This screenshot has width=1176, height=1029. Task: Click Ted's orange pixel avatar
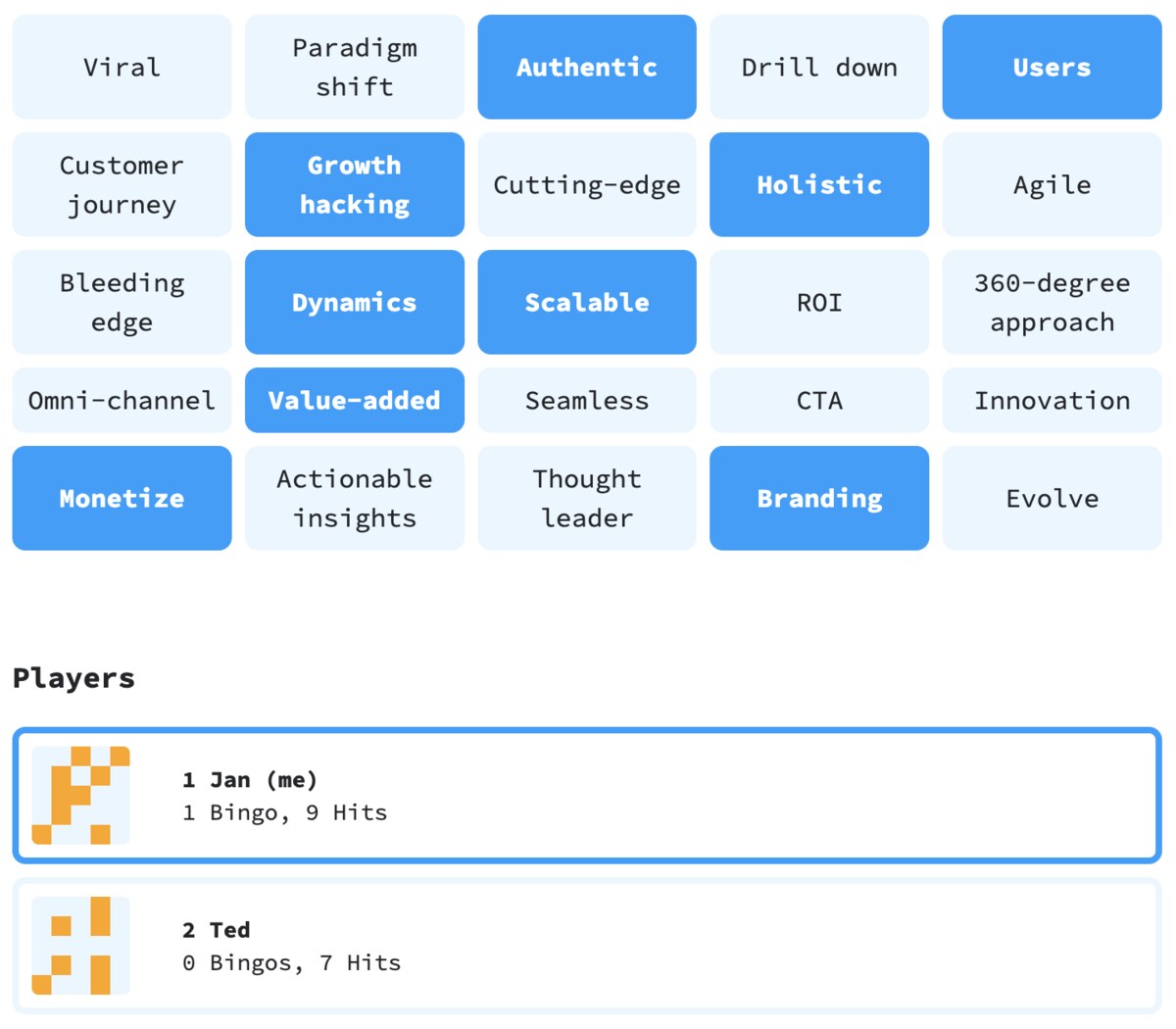(80, 945)
